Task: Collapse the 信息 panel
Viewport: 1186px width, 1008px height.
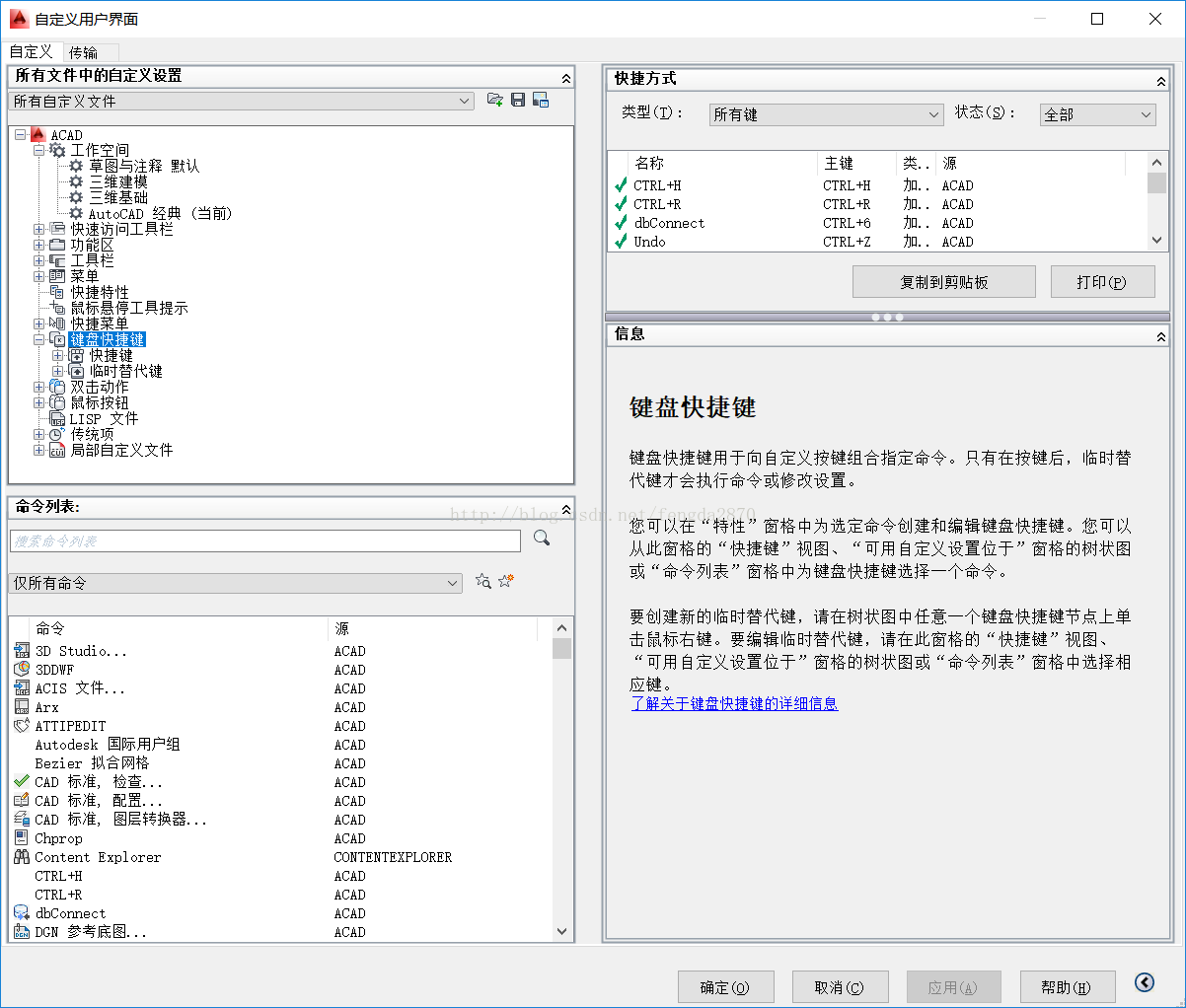Action: click(1161, 337)
